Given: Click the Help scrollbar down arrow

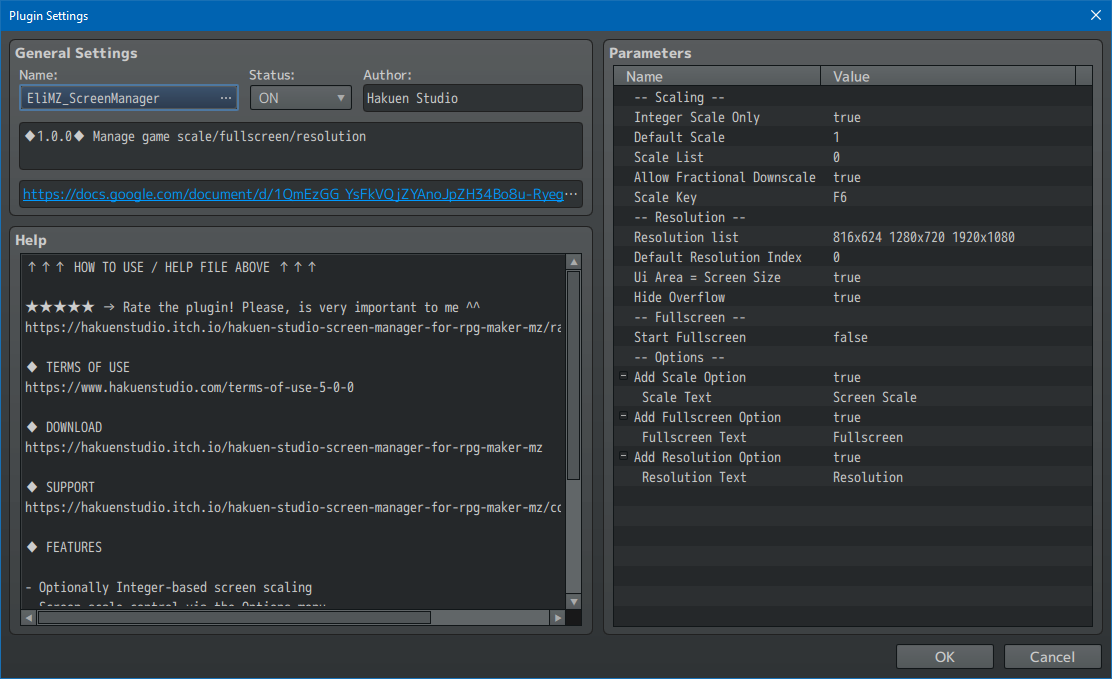Looking at the screenshot, I should 574,602.
